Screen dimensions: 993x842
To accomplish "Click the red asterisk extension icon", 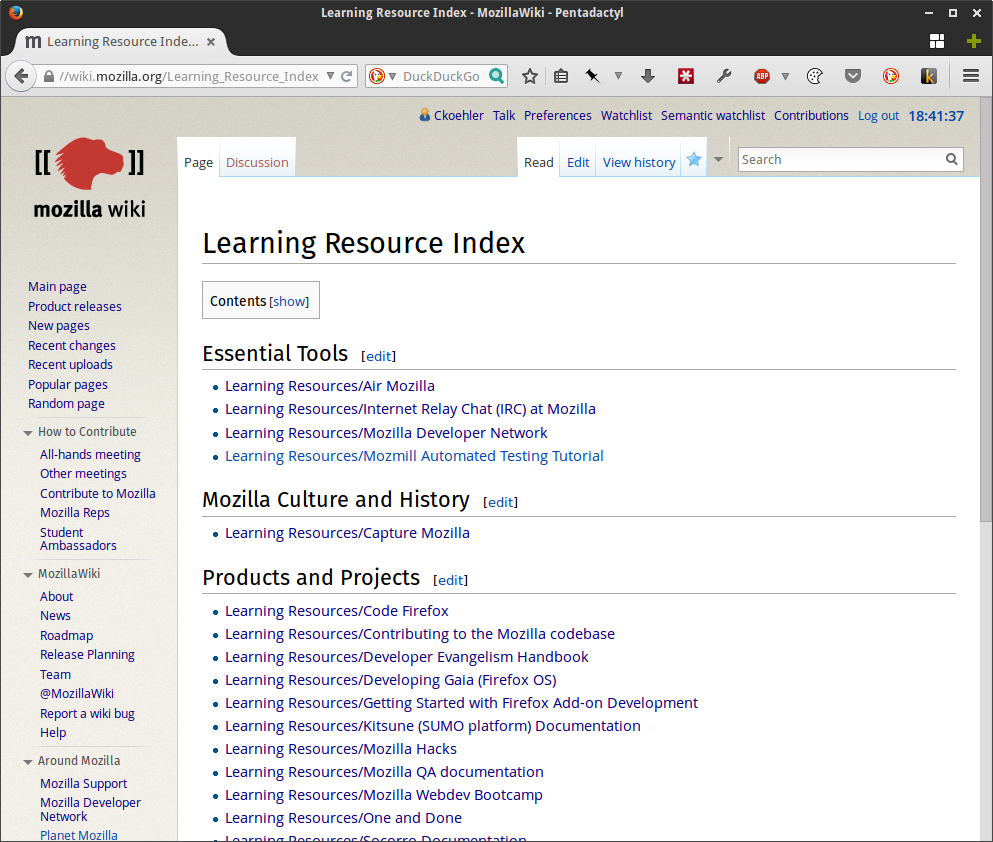I will pos(686,77).
